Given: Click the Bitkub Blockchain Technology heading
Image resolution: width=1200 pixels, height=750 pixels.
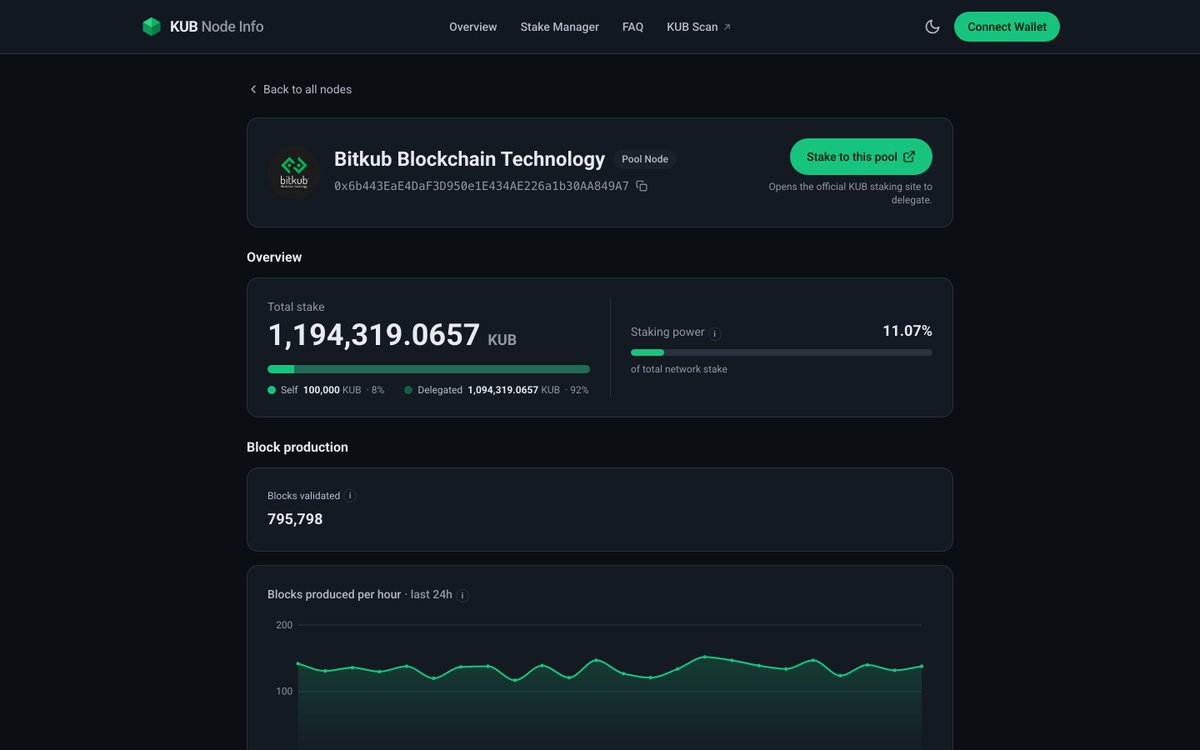Looking at the screenshot, I should 469,159.
